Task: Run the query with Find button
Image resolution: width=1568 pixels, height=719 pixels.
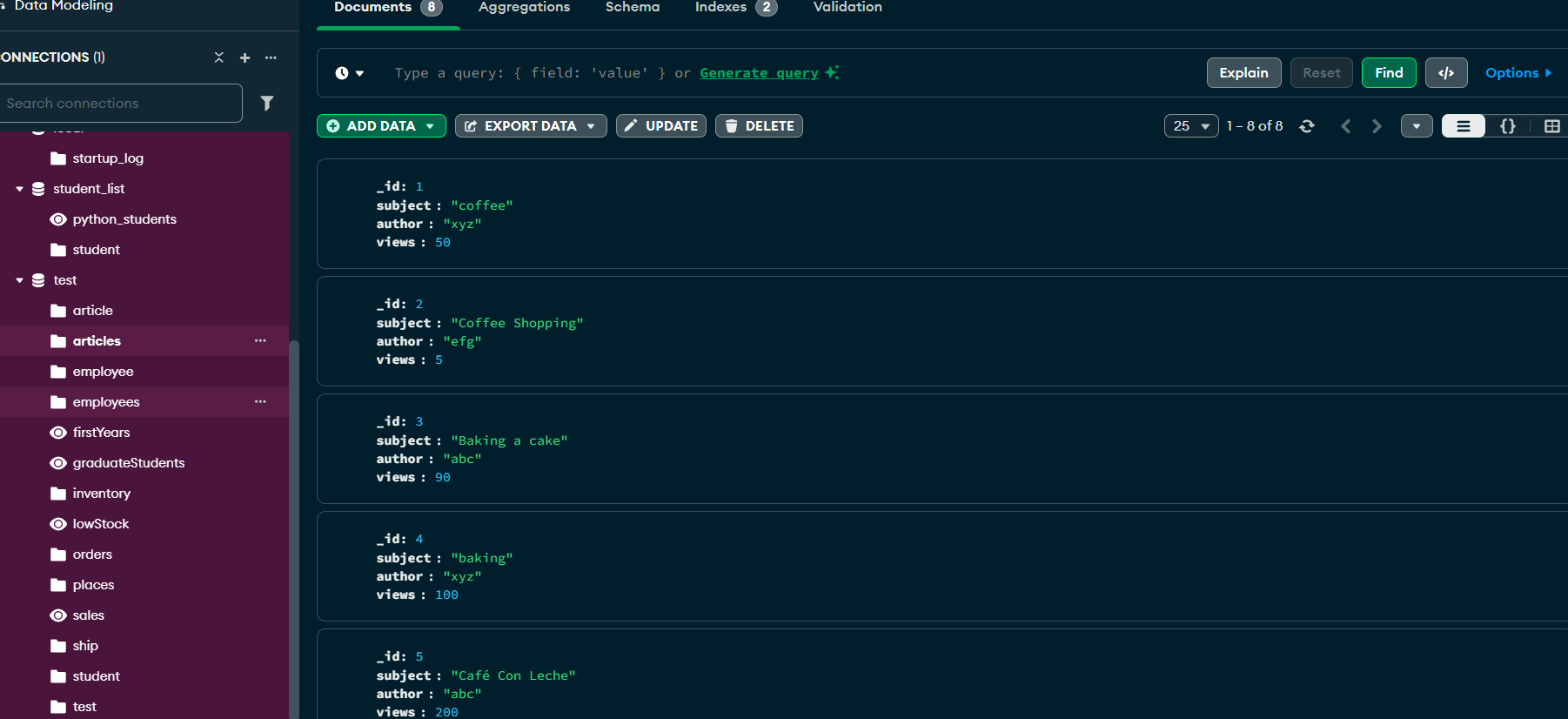Action: pyautogui.click(x=1389, y=73)
